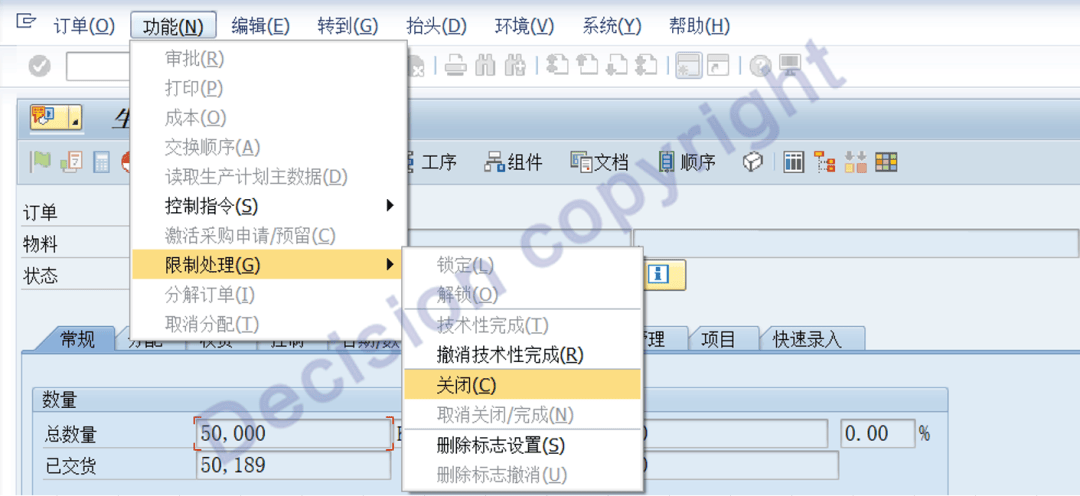Click the printer icon in the standard toolbar
The height and width of the screenshot is (496, 1080).
[x=455, y=66]
